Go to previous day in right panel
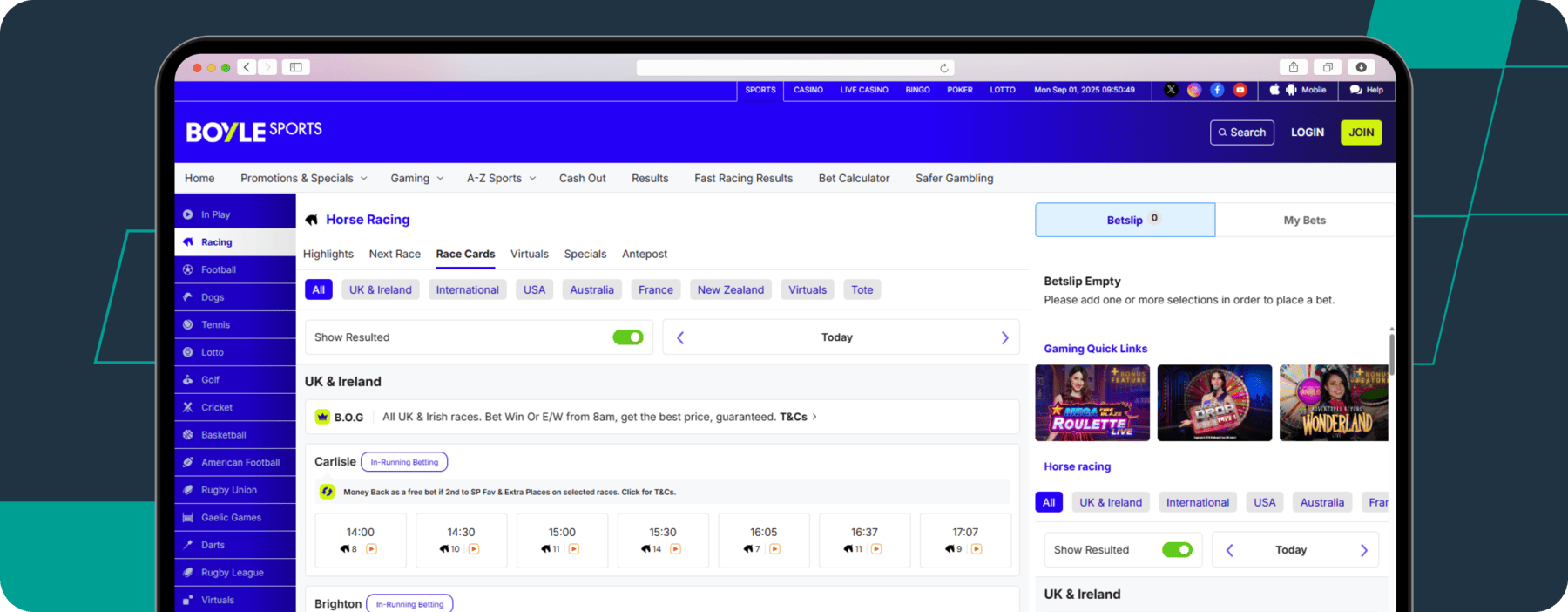 click(x=1229, y=550)
